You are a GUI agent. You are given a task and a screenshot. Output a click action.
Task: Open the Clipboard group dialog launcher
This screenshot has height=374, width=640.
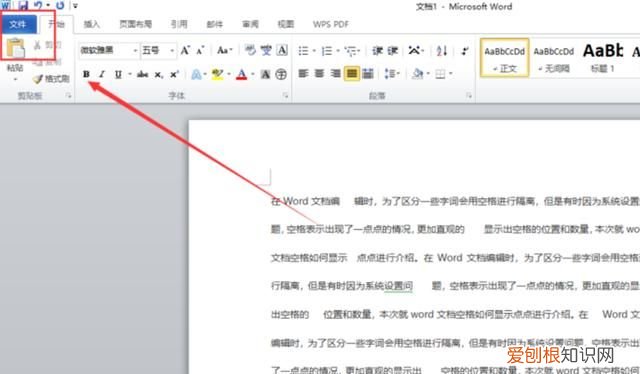pos(69,96)
